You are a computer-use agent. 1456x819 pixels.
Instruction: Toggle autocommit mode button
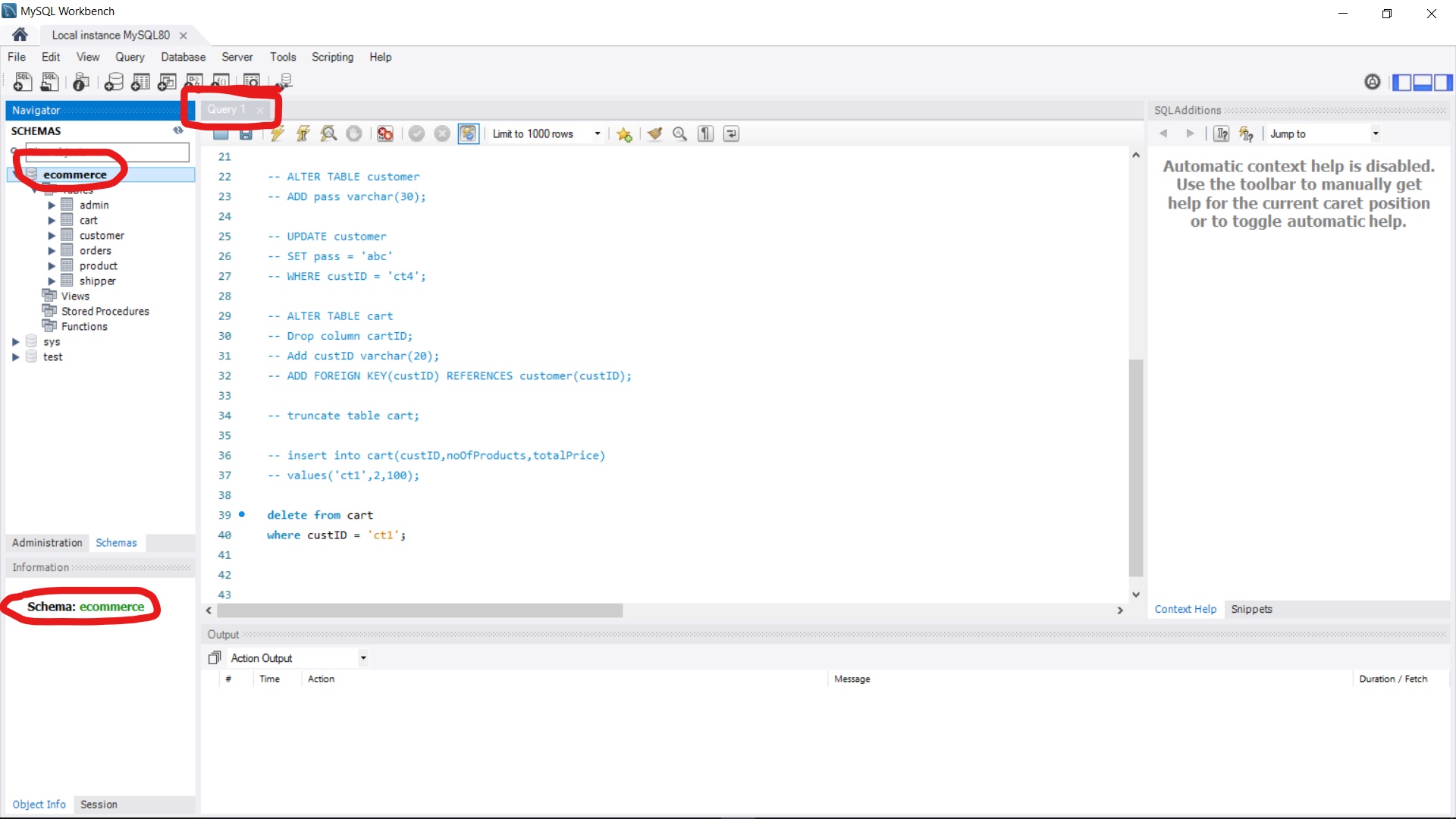tap(469, 134)
